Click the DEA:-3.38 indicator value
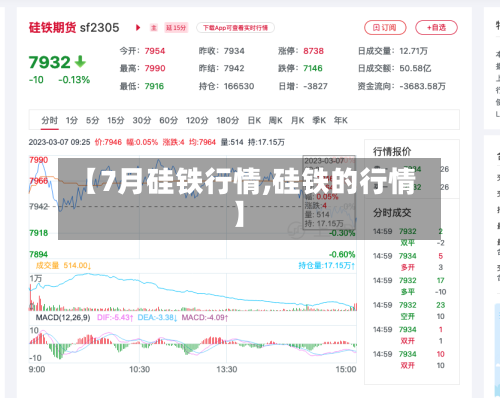The width and height of the screenshot is (500, 398). coord(157,317)
